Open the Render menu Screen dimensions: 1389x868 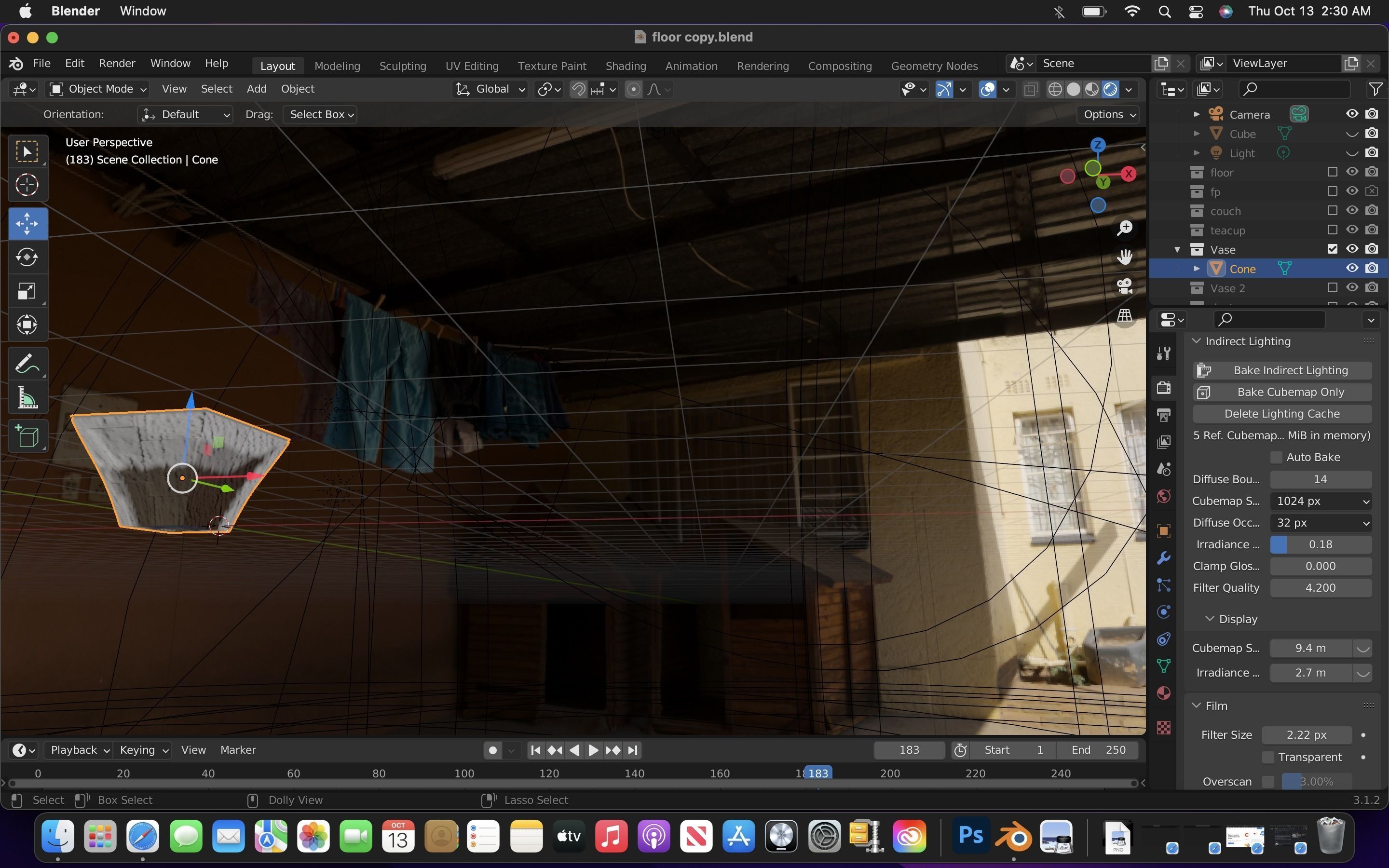pos(117,63)
